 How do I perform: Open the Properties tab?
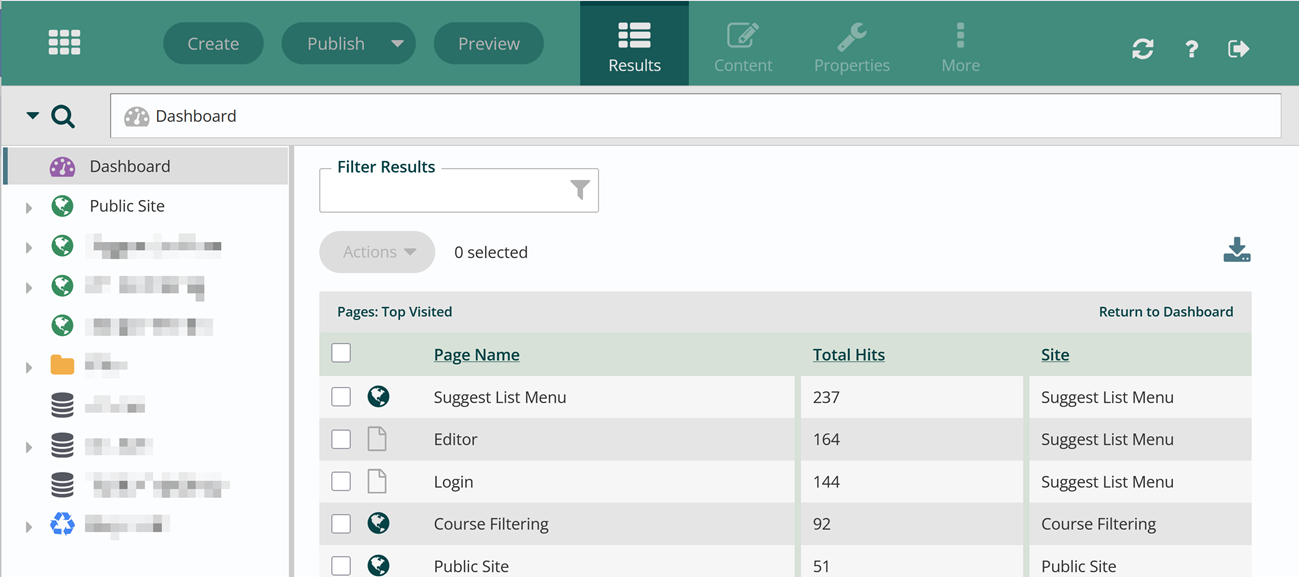click(851, 43)
